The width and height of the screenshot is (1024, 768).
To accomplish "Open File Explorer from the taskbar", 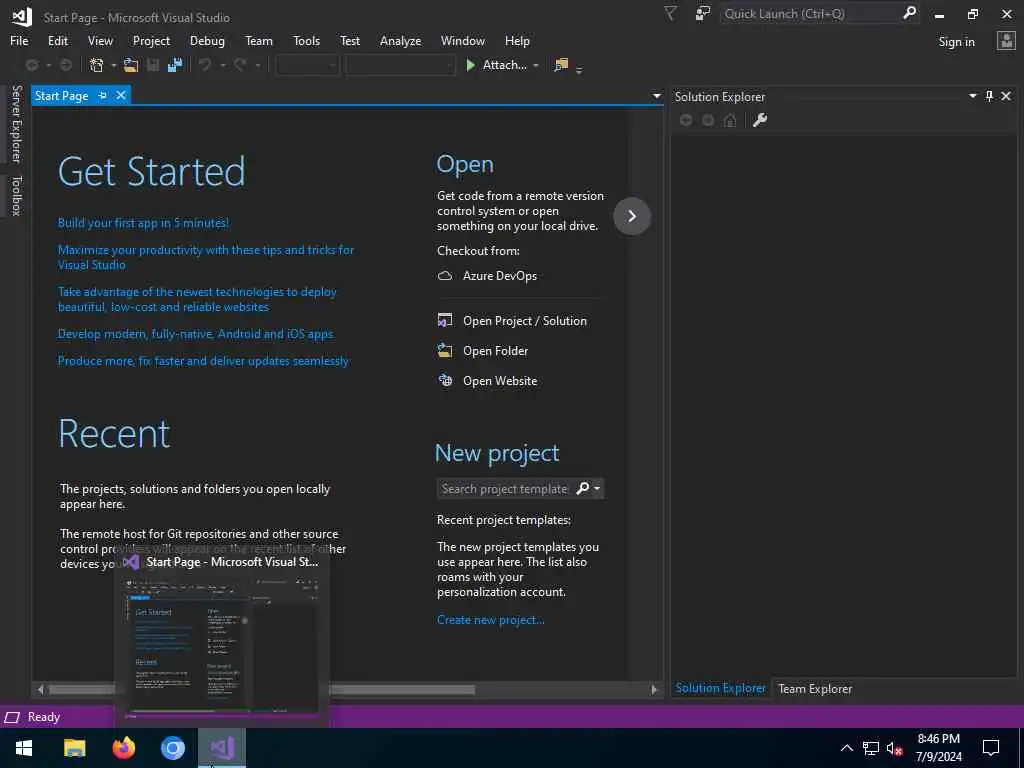I will (74, 748).
